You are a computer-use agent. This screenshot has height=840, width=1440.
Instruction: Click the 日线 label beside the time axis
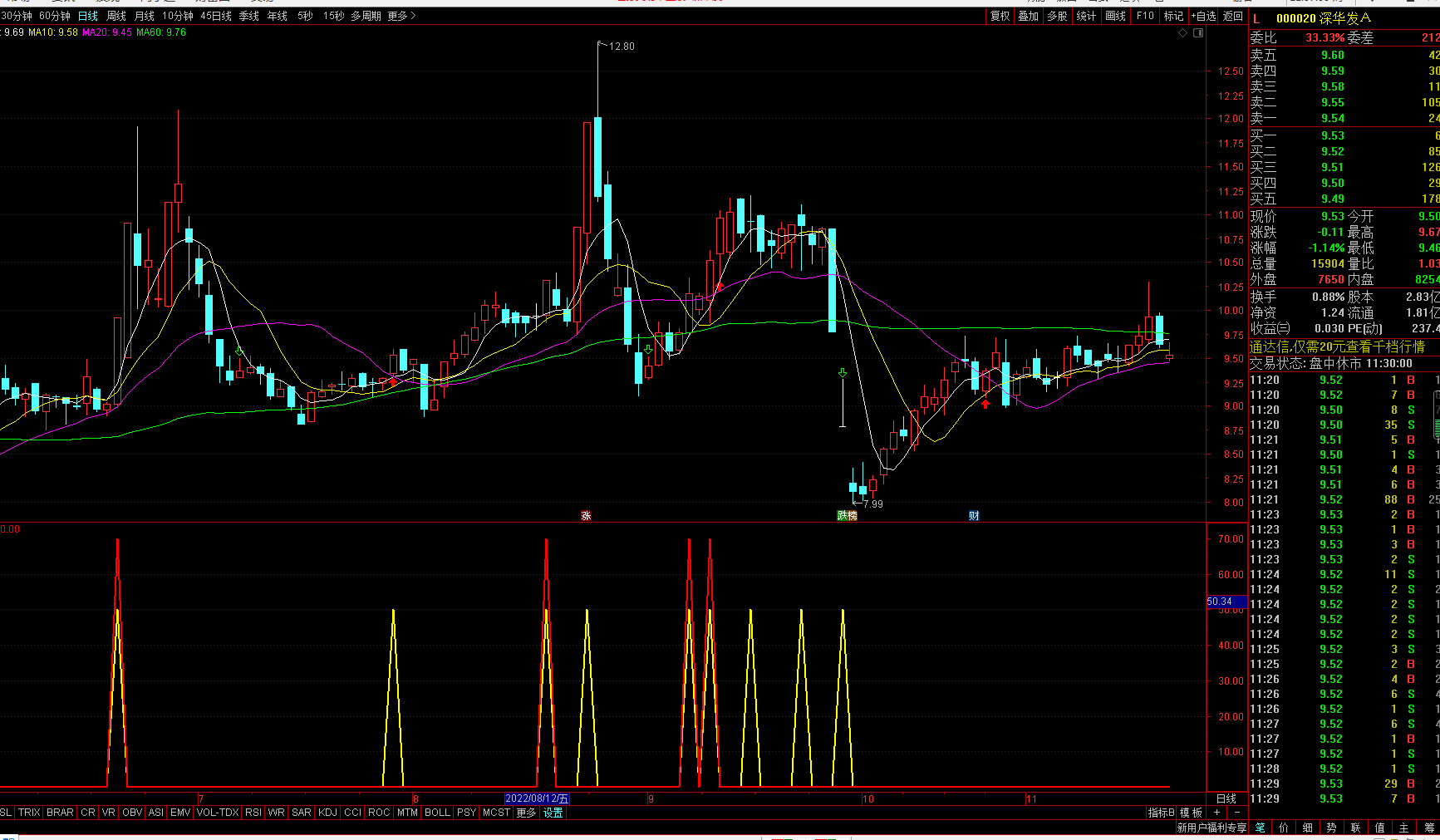[x=1226, y=798]
